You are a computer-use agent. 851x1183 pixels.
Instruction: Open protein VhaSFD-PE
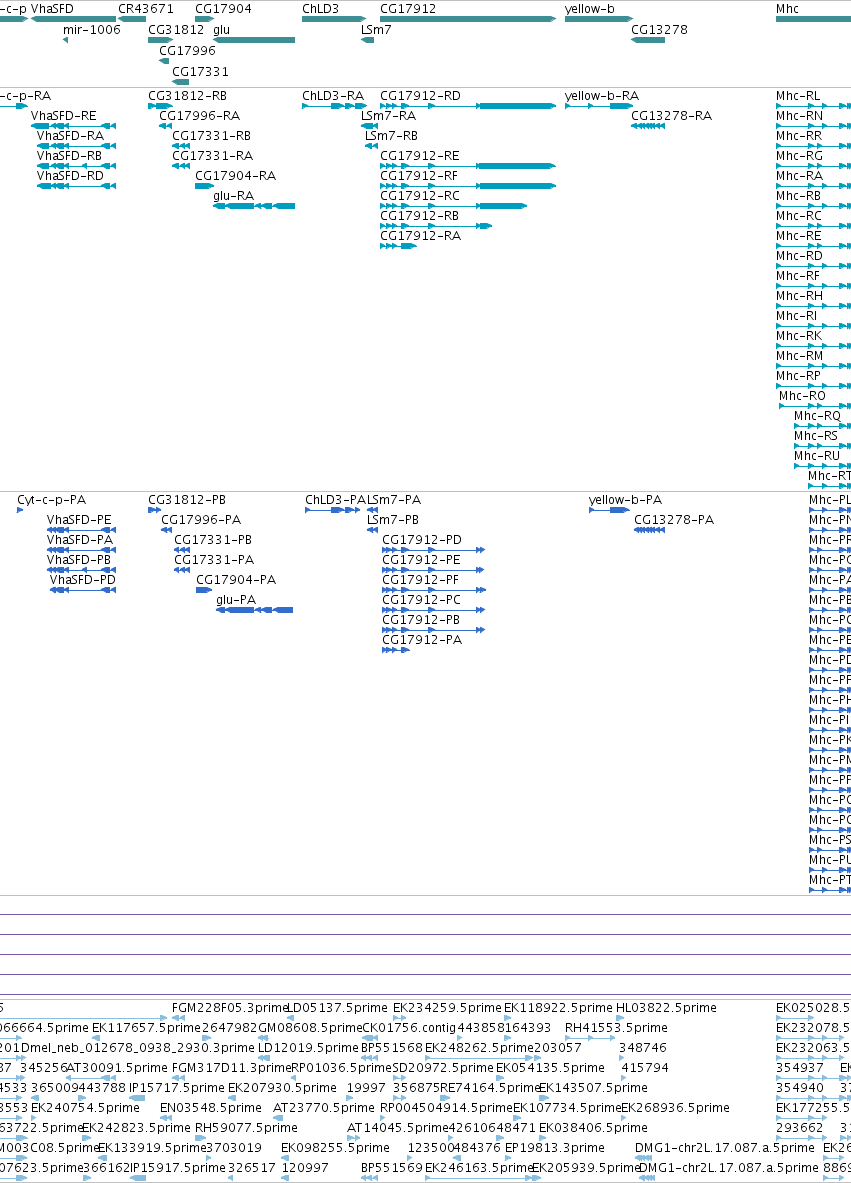[x=81, y=530]
